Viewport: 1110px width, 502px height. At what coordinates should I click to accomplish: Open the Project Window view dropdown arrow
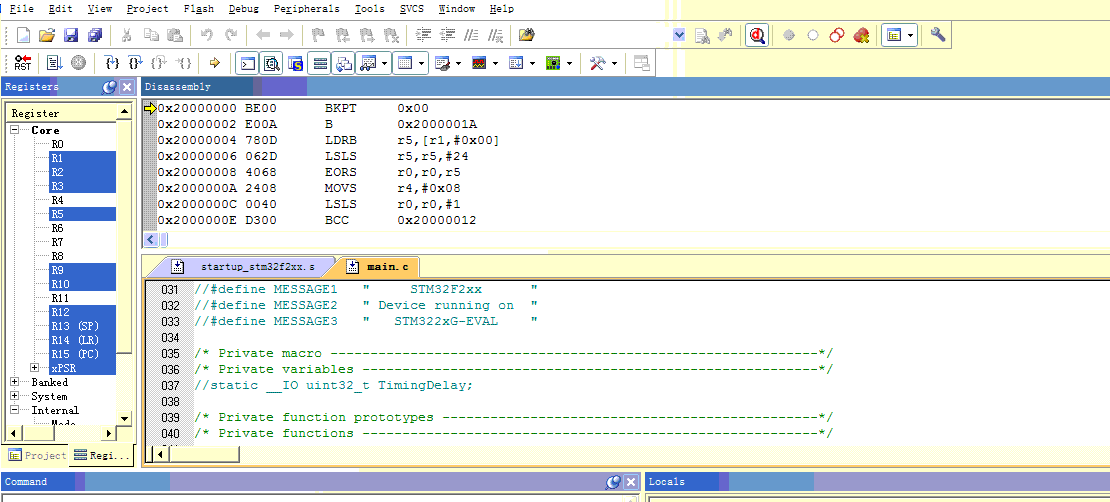pos(911,35)
